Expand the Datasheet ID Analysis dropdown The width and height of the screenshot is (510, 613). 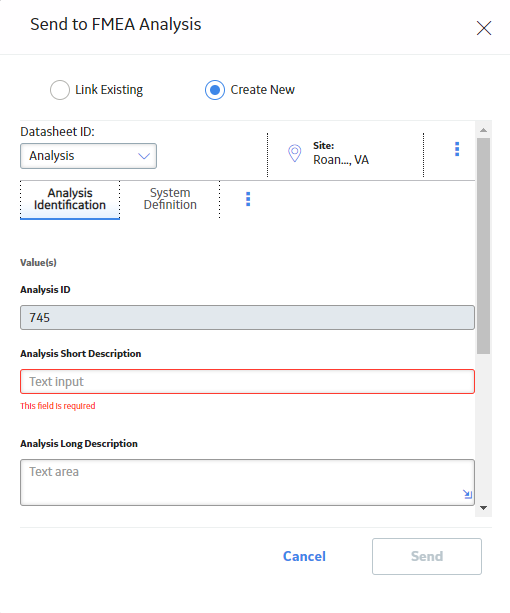point(88,156)
